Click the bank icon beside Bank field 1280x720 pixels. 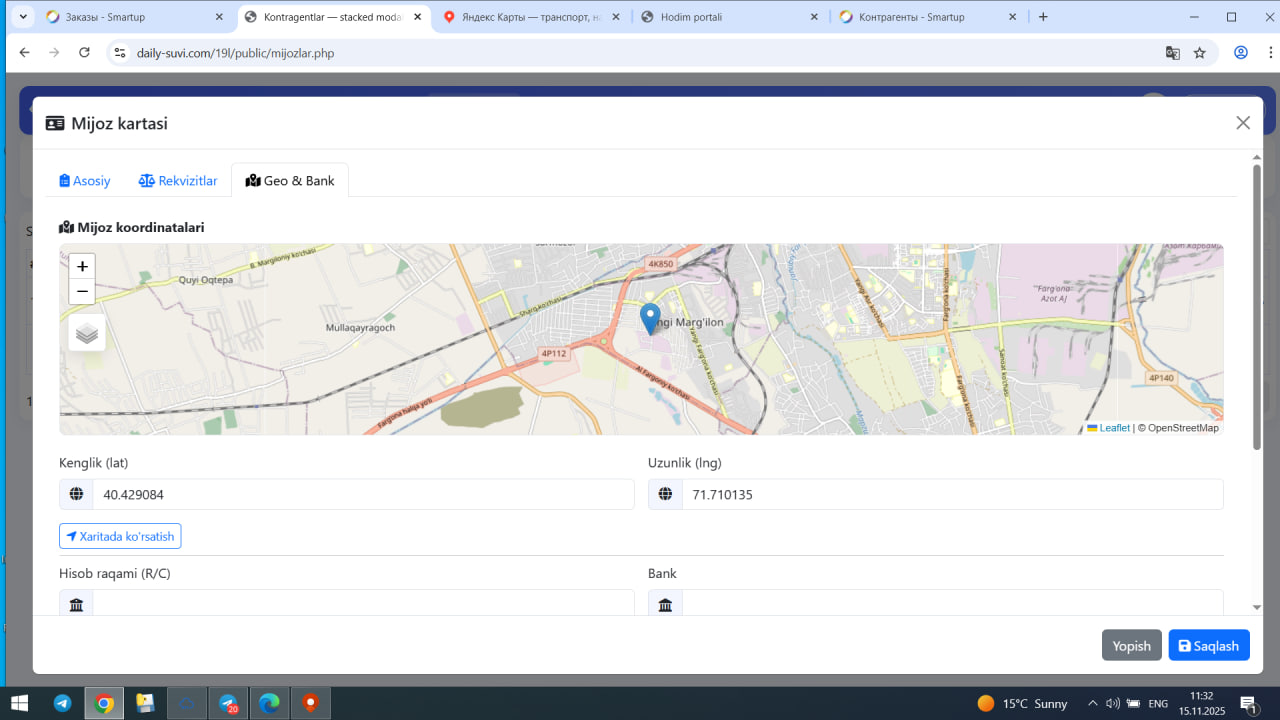coord(666,603)
